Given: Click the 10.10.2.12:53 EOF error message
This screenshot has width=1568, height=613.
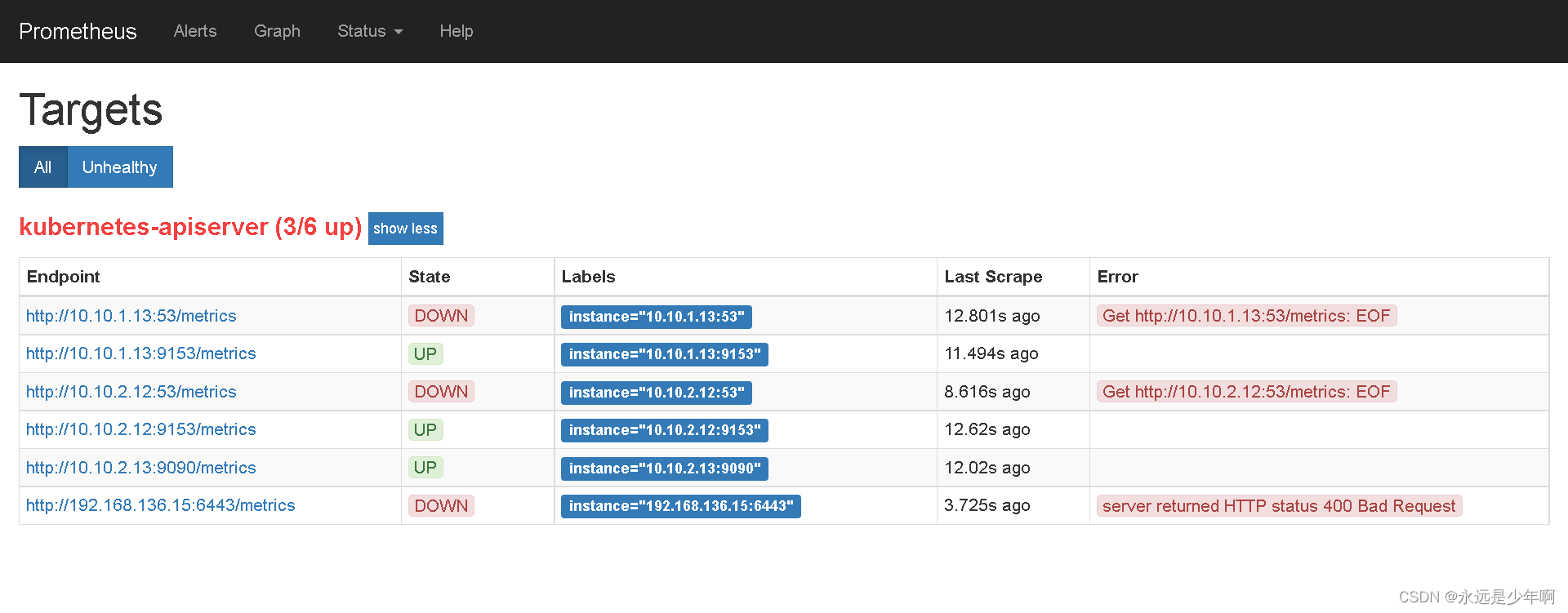Looking at the screenshot, I should tap(1246, 392).
